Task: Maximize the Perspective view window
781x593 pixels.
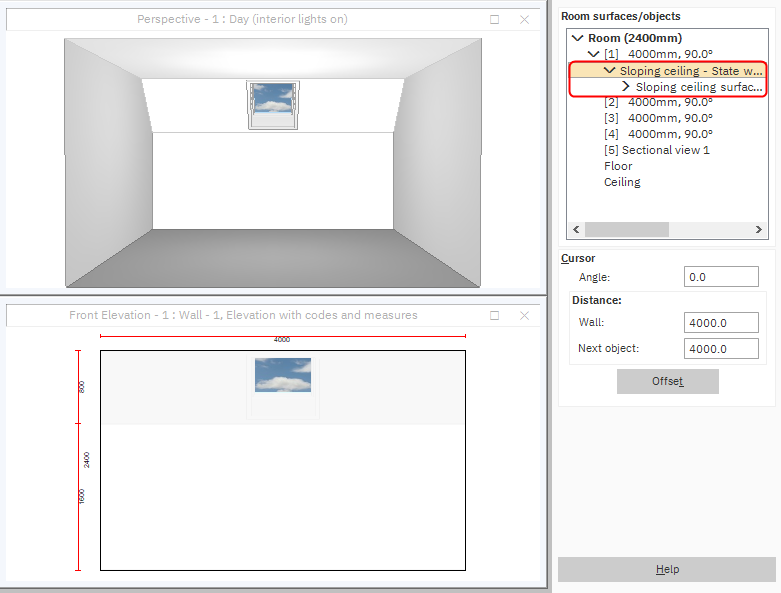Action: 494,19
